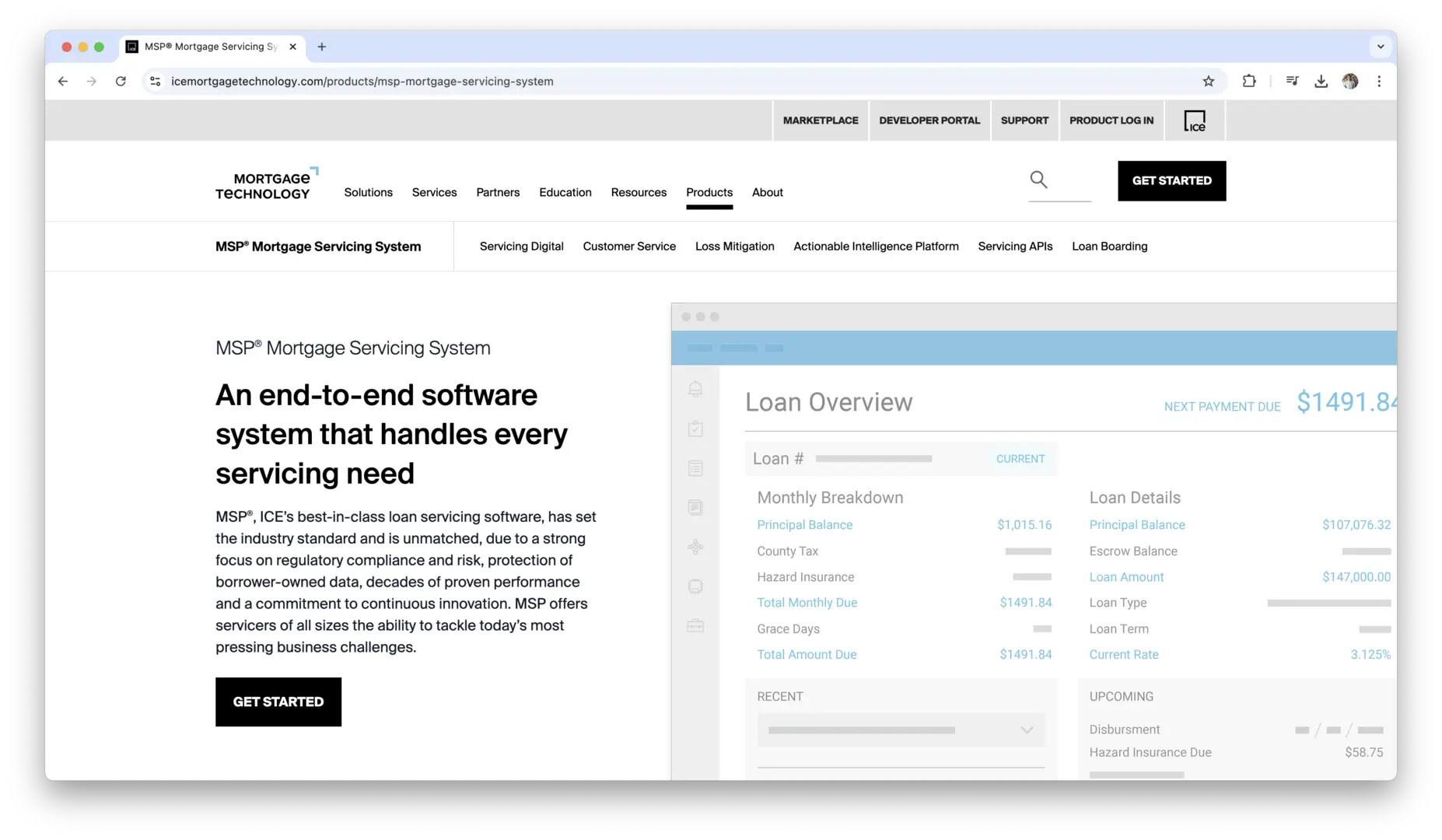Click the "Loan Type" label
Viewport: 1442px width, 840px height.
(1118, 603)
